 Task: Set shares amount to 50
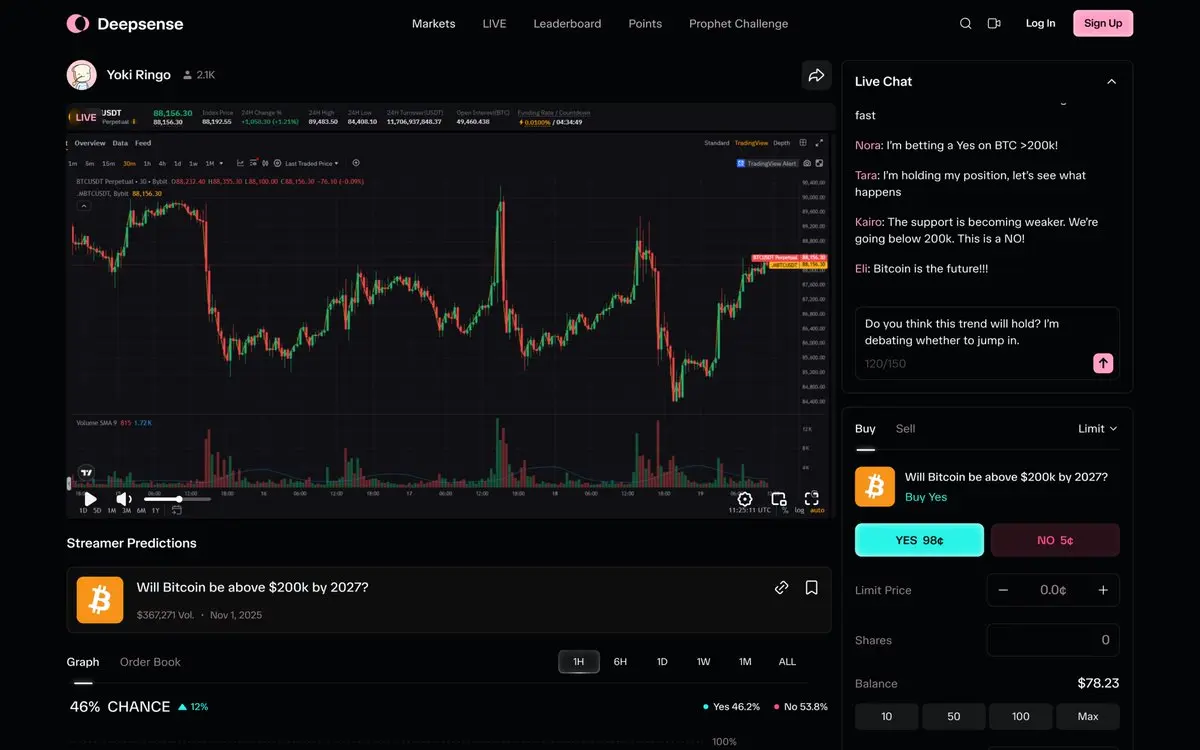(953, 716)
